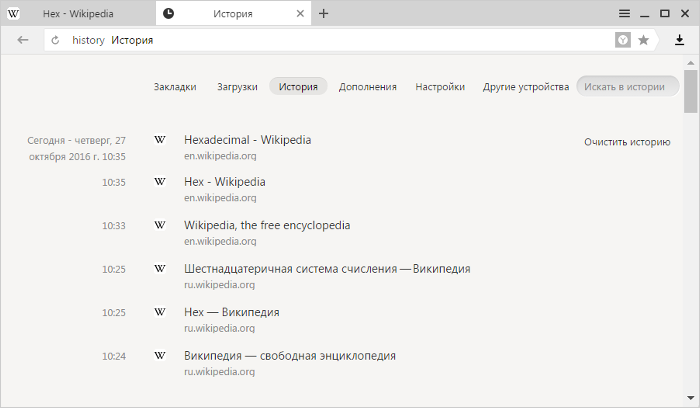This screenshot has height=408, width=700.
Task: Open a new tab with plus button
Action: pyautogui.click(x=323, y=13)
